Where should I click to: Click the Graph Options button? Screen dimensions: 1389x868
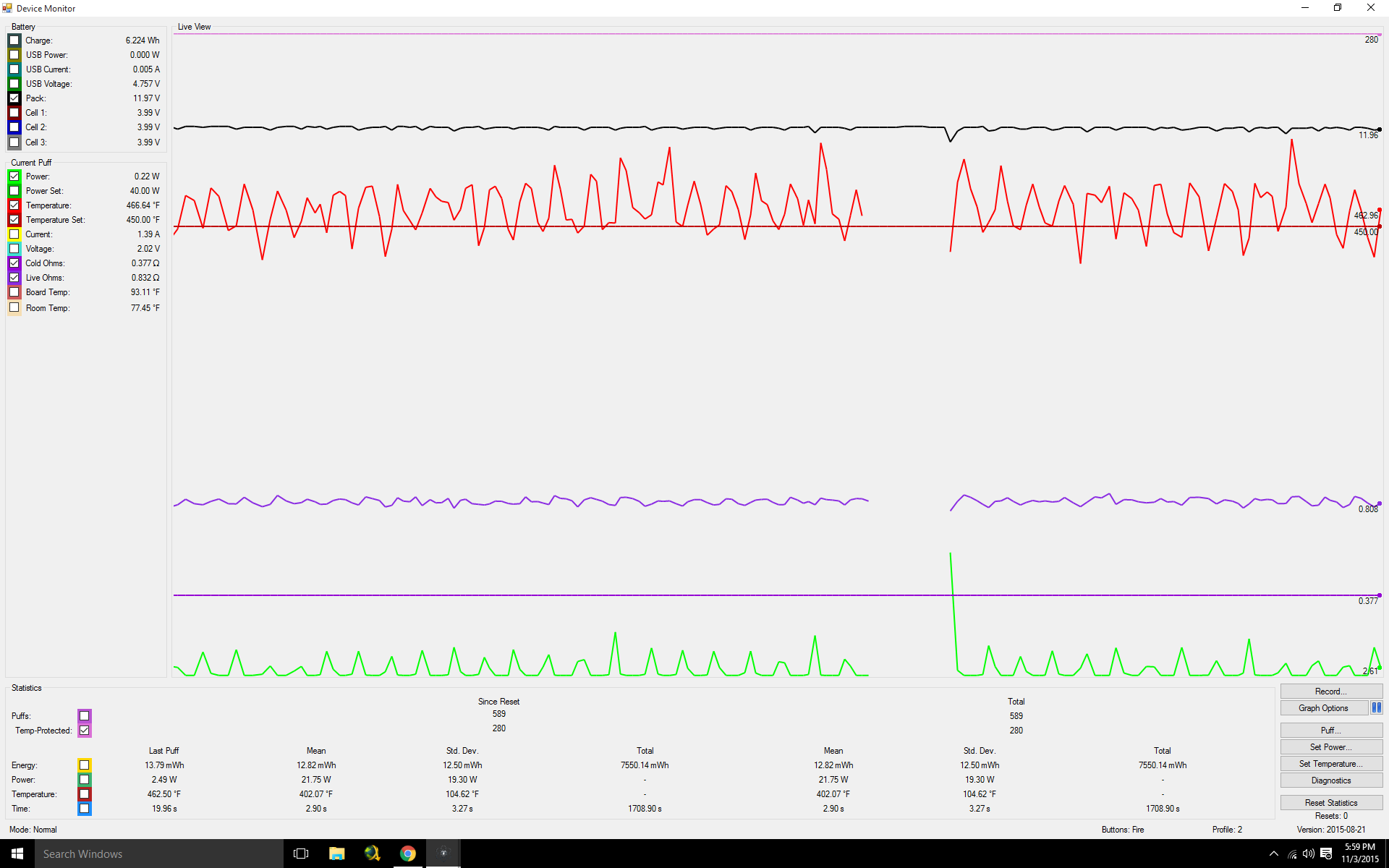tap(1323, 708)
